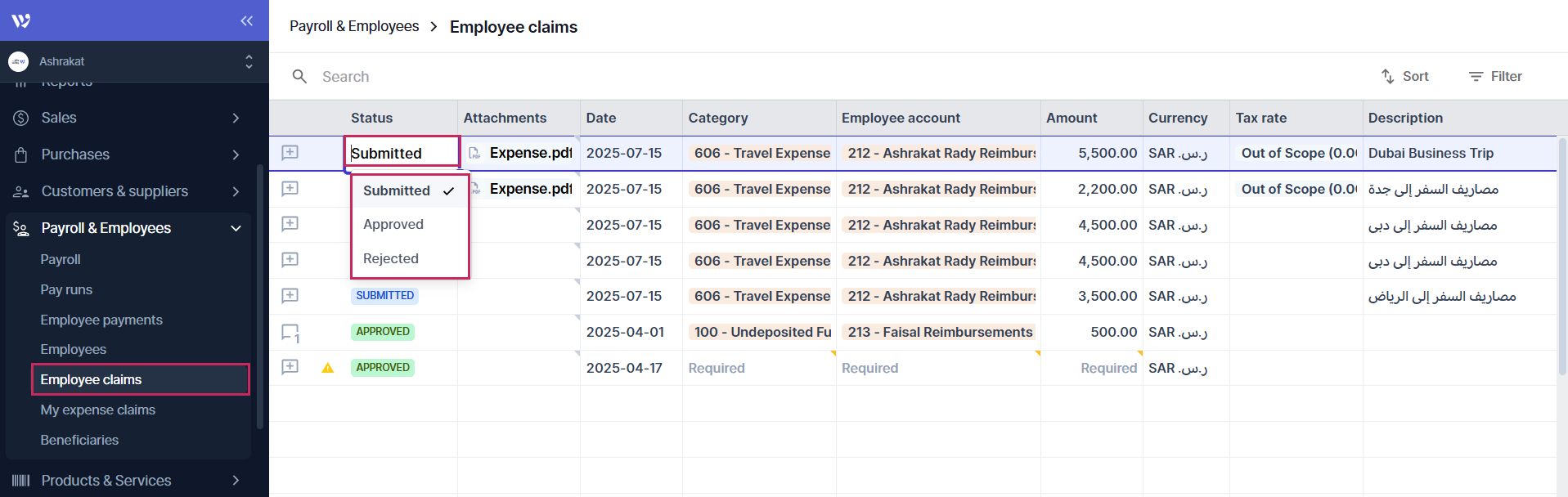Select Approved in status dropdown
Image resolution: width=1568 pixels, height=497 pixels.
(393, 224)
